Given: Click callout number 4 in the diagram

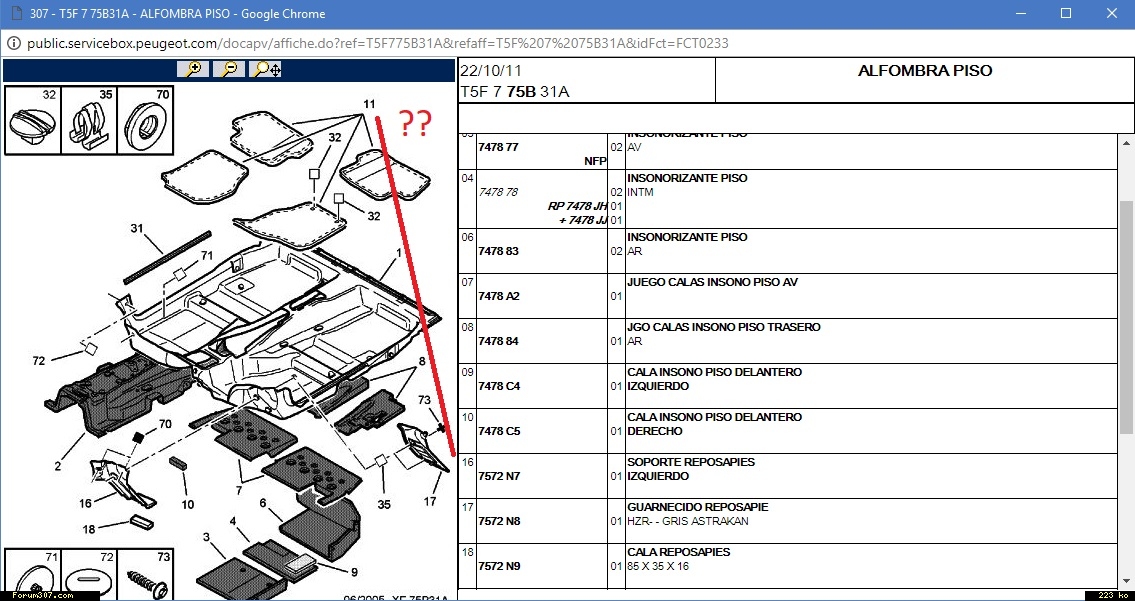Looking at the screenshot, I should (233, 521).
